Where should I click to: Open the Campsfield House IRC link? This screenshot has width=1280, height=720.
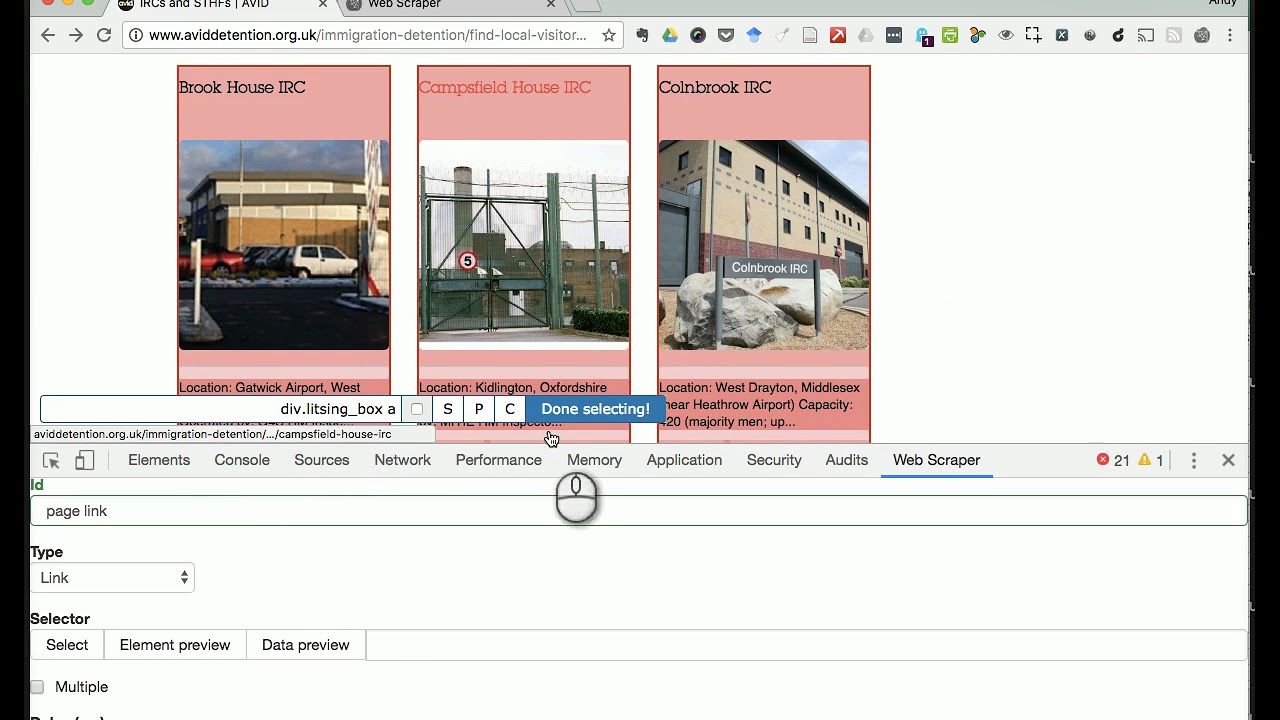505,87
